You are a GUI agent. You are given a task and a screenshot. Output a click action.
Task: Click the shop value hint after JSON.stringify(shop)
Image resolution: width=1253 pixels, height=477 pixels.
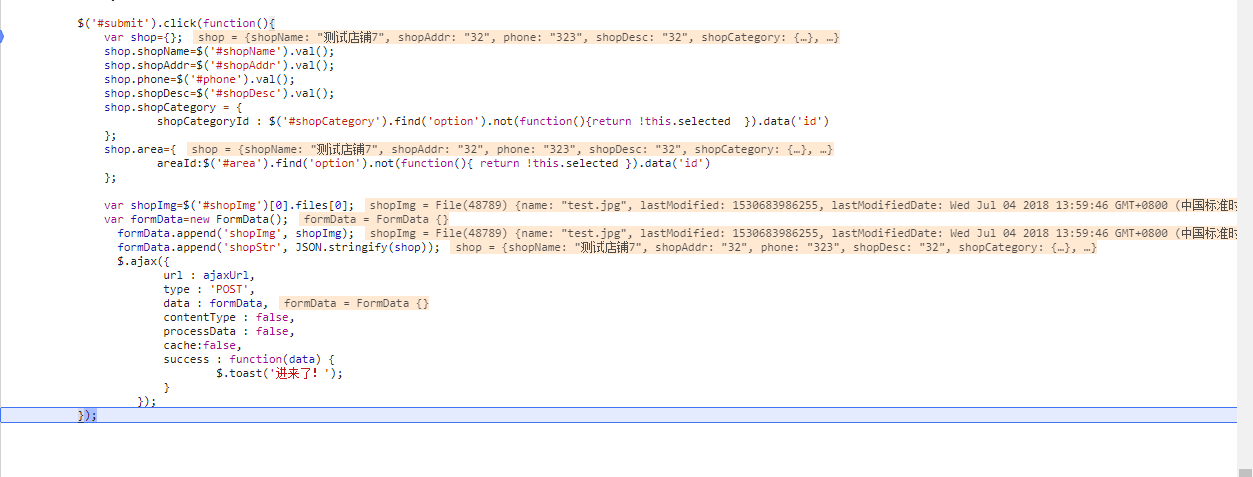pos(775,247)
